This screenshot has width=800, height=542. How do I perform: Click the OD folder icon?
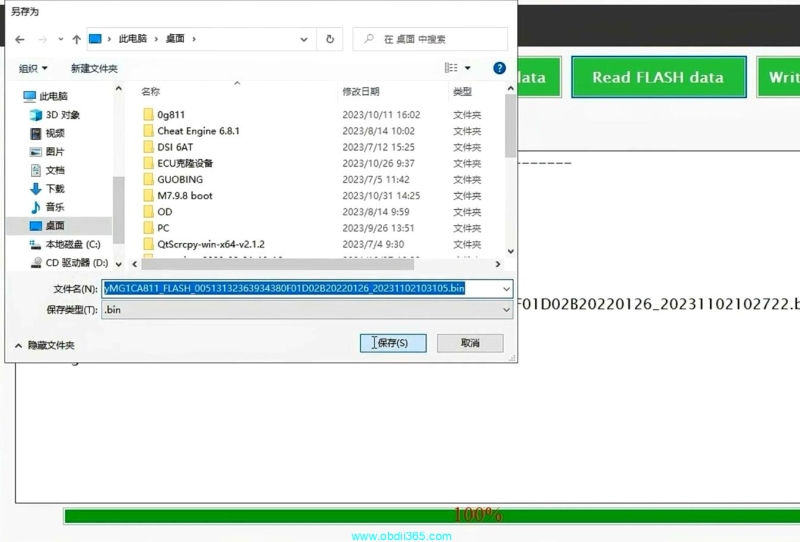click(148, 212)
